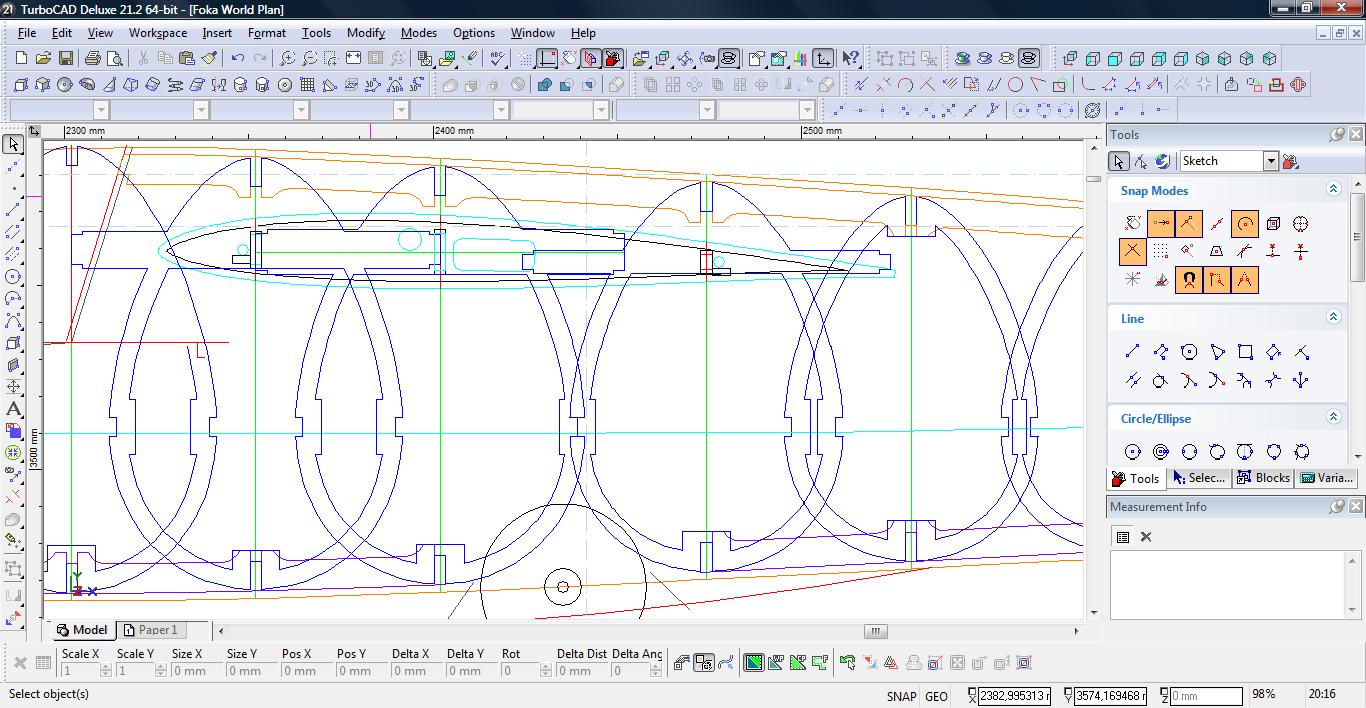
Task: Toggle the GEO indicator in status bar
Action: [936, 696]
